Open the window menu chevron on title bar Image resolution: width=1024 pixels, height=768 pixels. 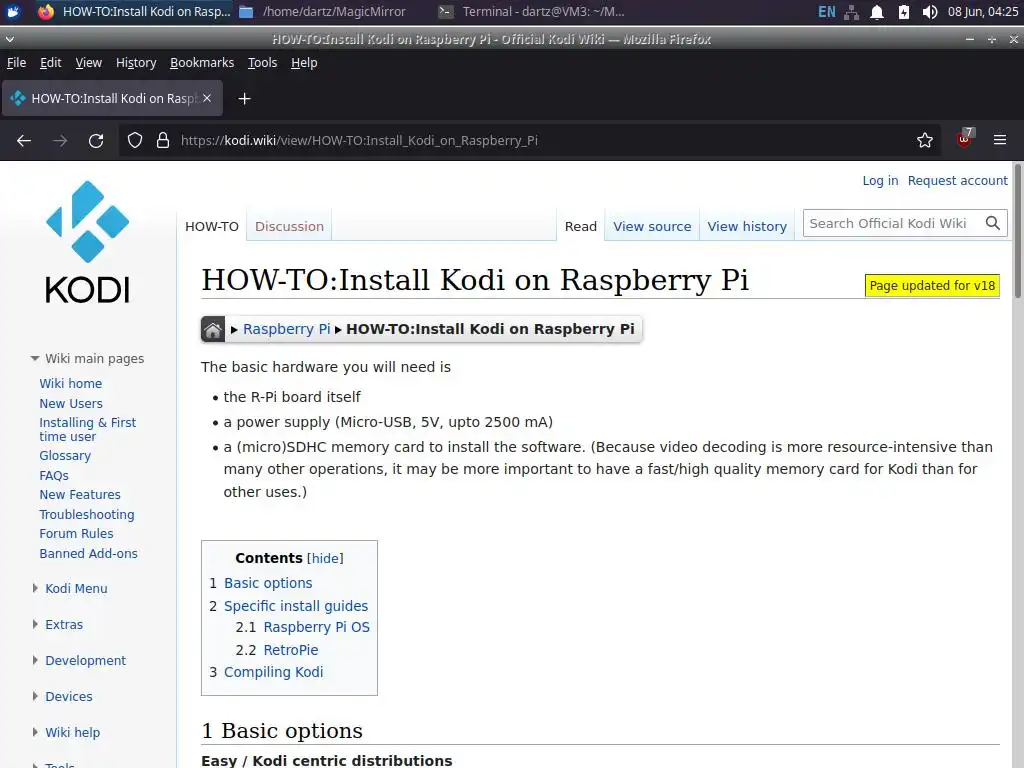[x=9, y=39]
